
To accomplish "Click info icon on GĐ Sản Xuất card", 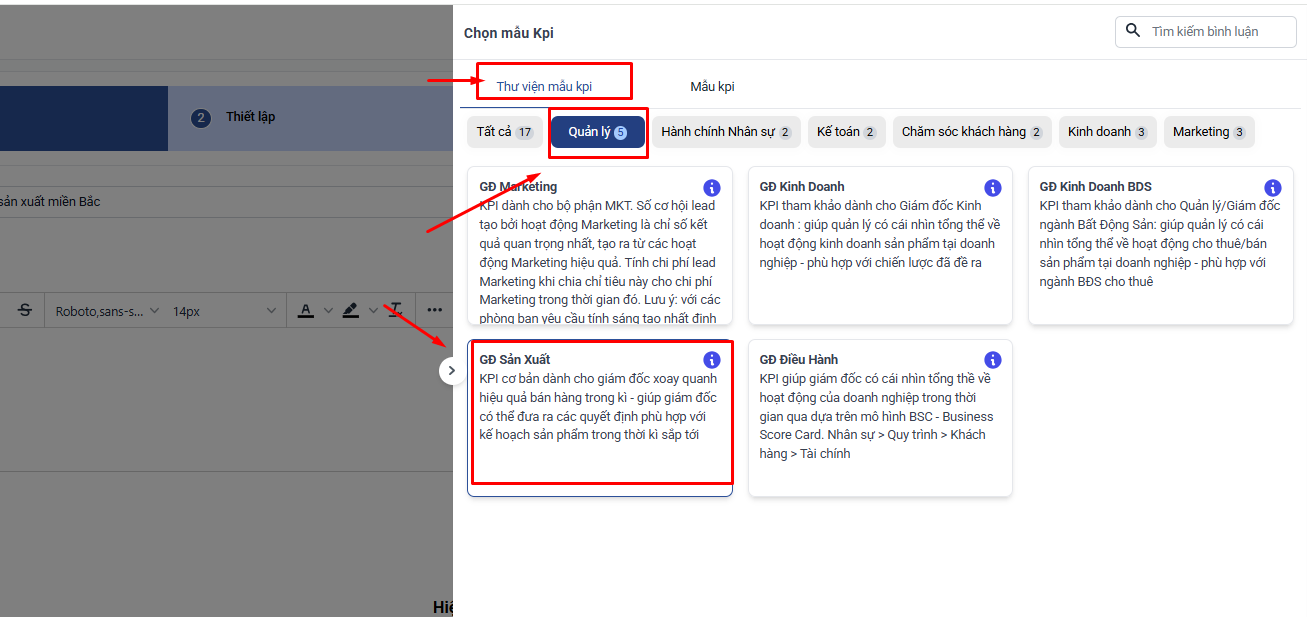I will coord(712,360).
